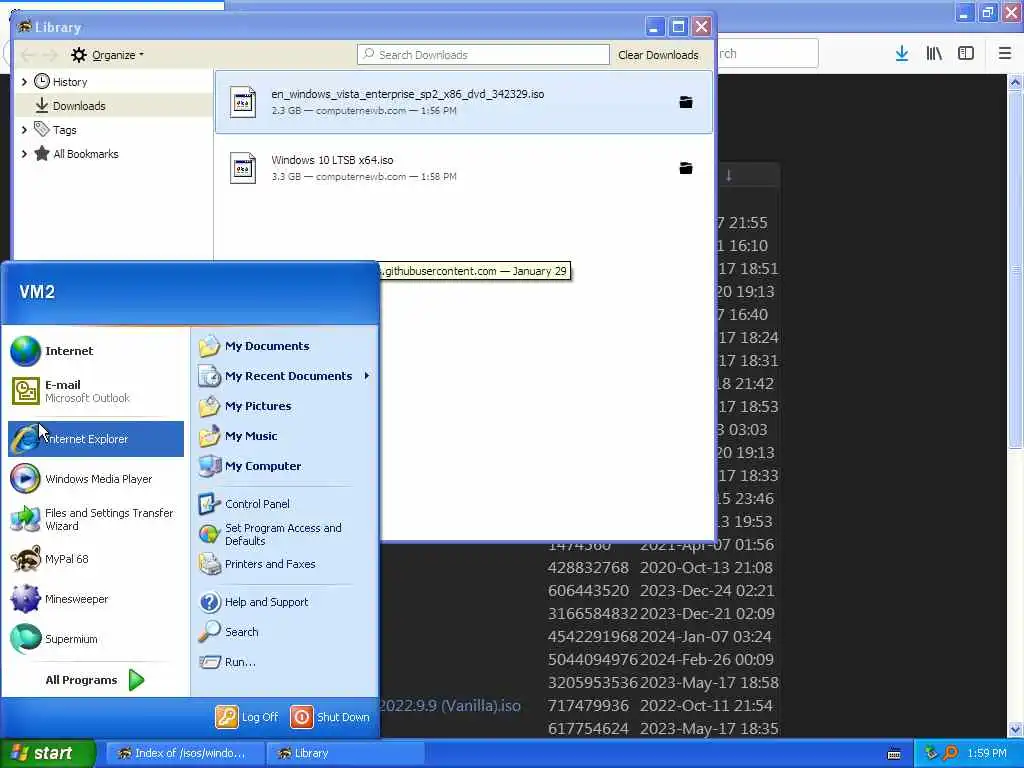This screenshot has width=1024, height=768.
Task: Show folder for Vista enterprise ISO download
Action: point(686,102)
